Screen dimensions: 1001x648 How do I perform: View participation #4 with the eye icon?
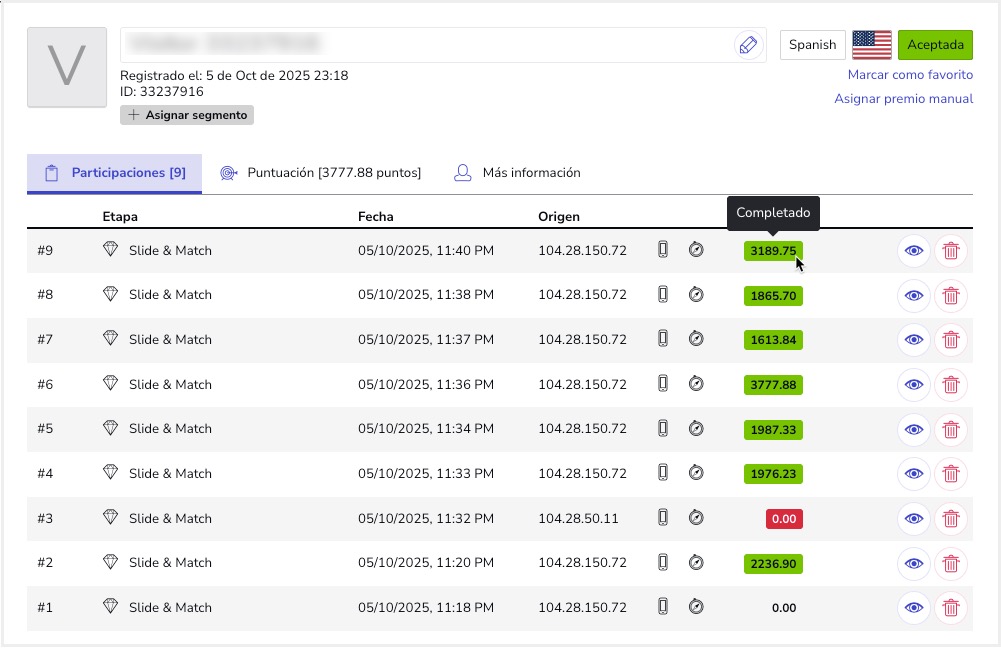pos(913,473)
